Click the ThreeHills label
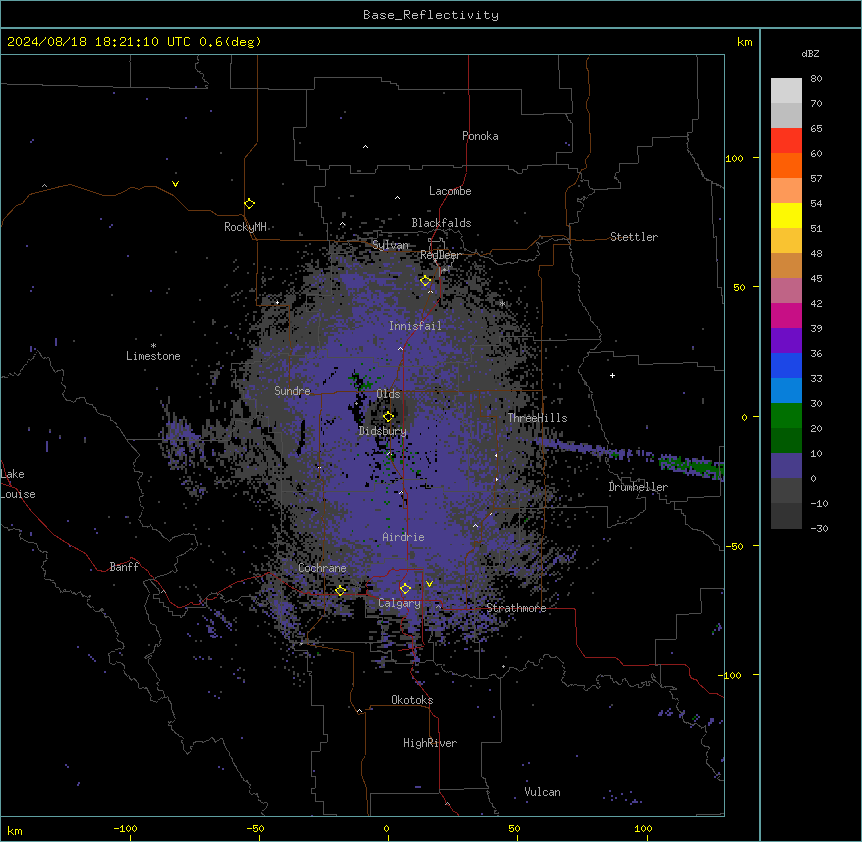 click(x=537, y=418)
